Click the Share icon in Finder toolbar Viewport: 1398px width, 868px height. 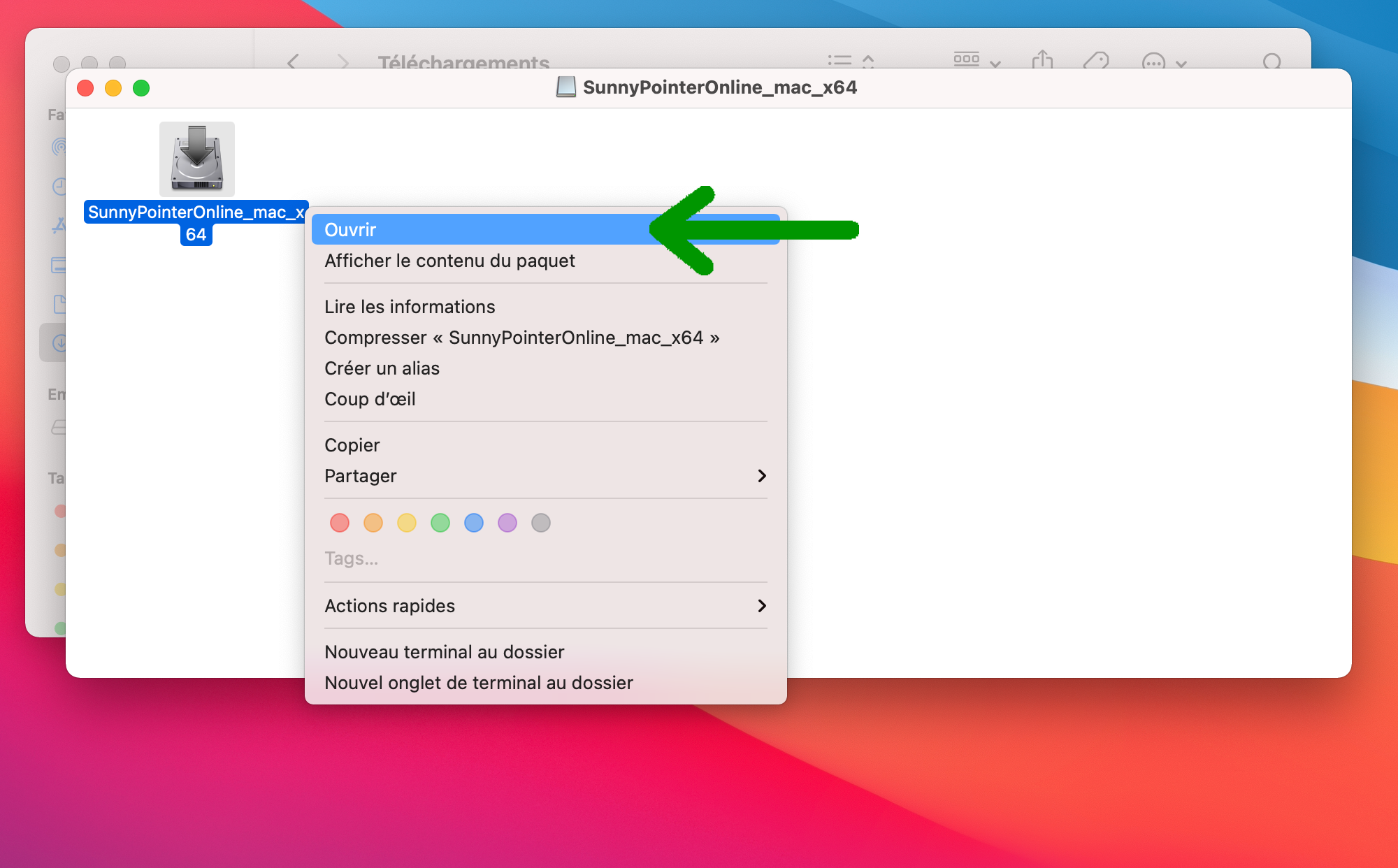click(x=1042, y=61)
